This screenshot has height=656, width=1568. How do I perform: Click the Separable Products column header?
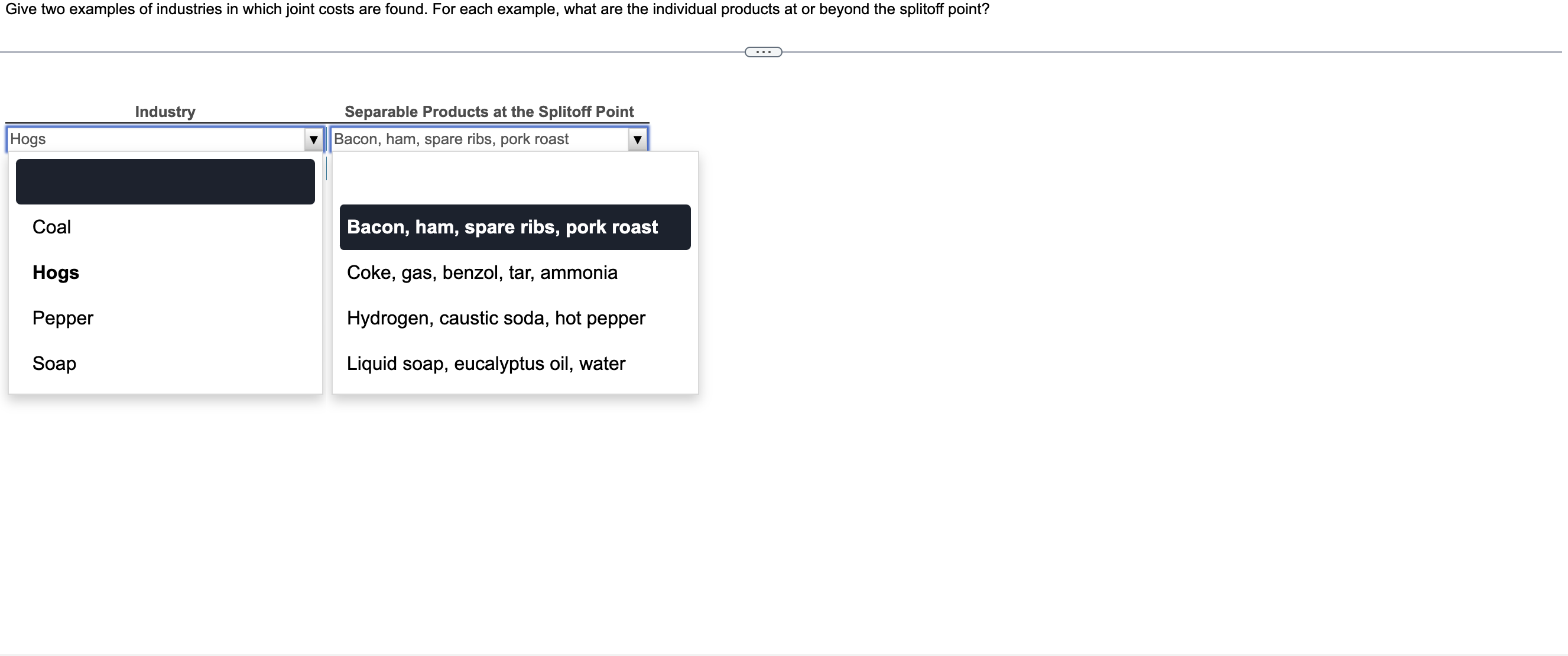pos(489,112)
